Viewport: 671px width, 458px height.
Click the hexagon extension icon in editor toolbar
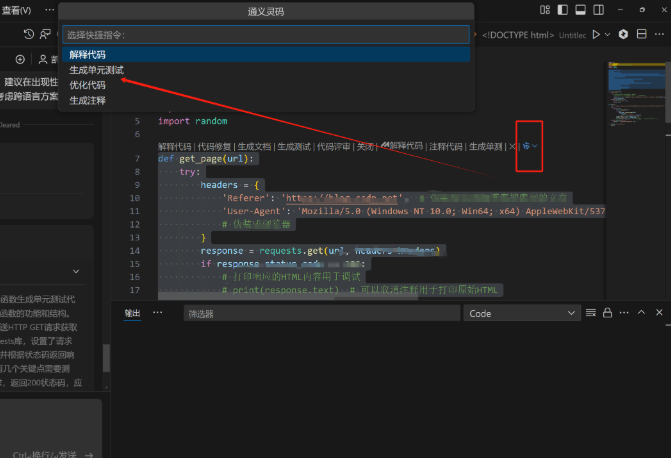[x=623, y=34]
